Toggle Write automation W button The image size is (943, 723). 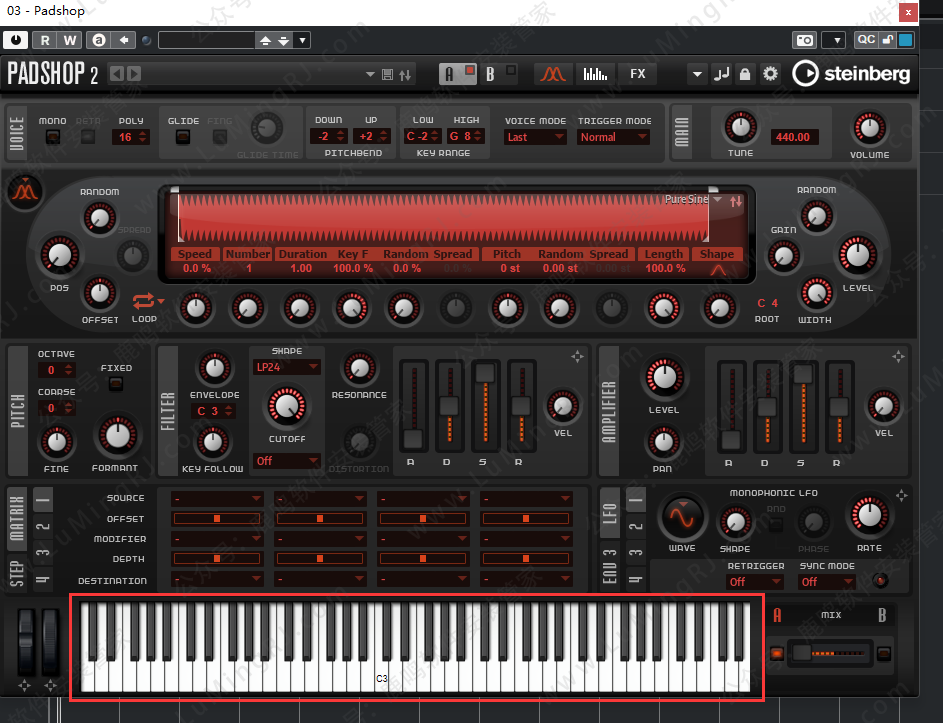(70, 40)
